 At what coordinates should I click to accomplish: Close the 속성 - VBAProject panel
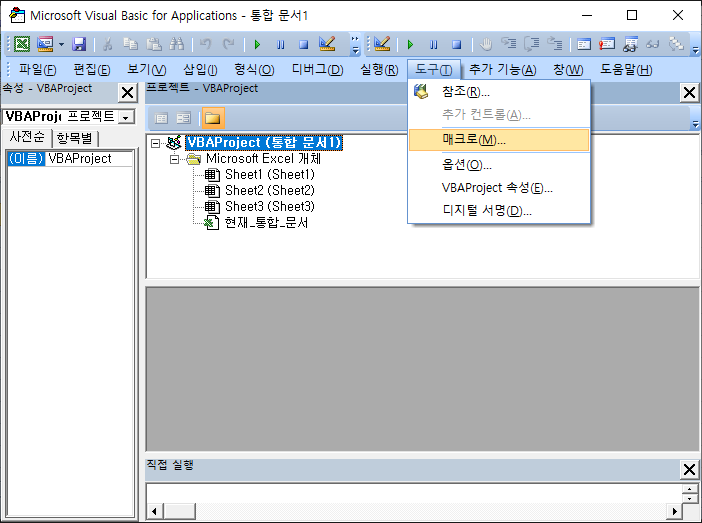[128, 93]
